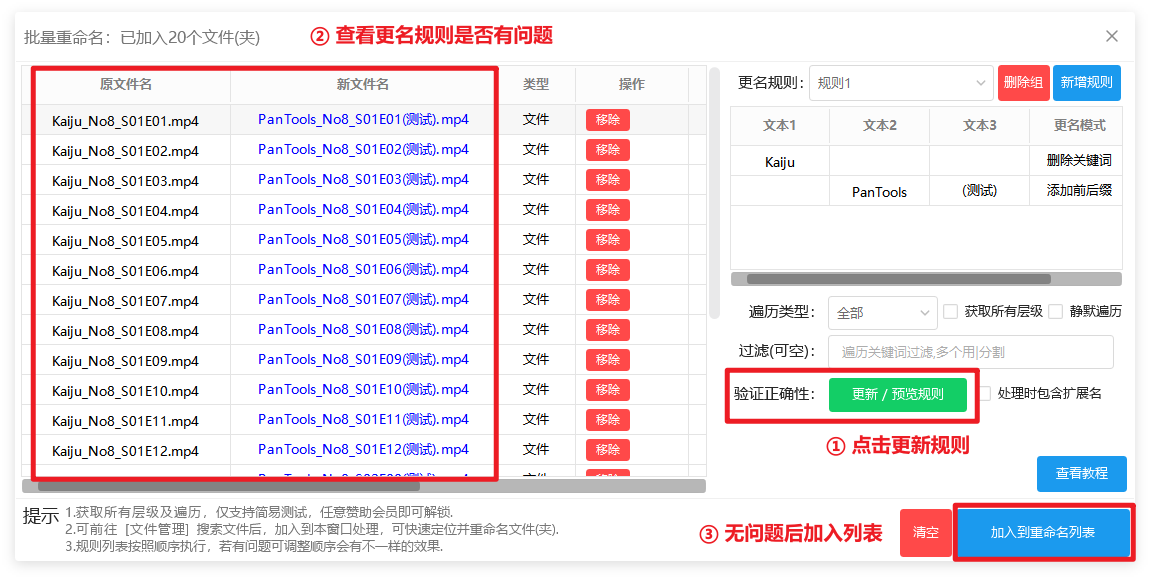Open the 更名规则 dropdown
This screenshot has height=579, width=1150.
click(x=901, y=83)
